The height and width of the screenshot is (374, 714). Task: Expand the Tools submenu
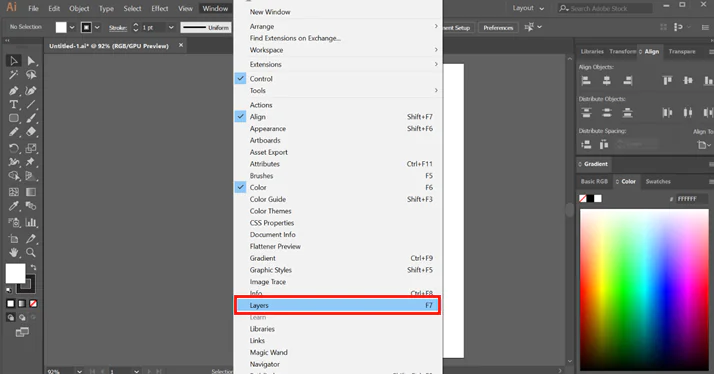click(x=337, y=90)
